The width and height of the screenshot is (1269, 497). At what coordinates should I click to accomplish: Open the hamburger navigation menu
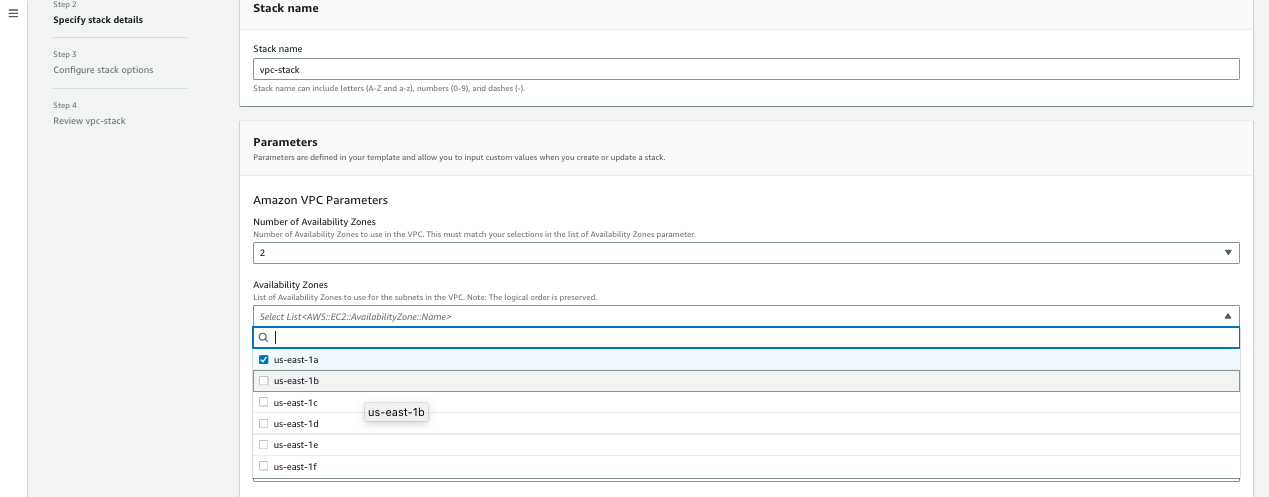coord(13,13)
